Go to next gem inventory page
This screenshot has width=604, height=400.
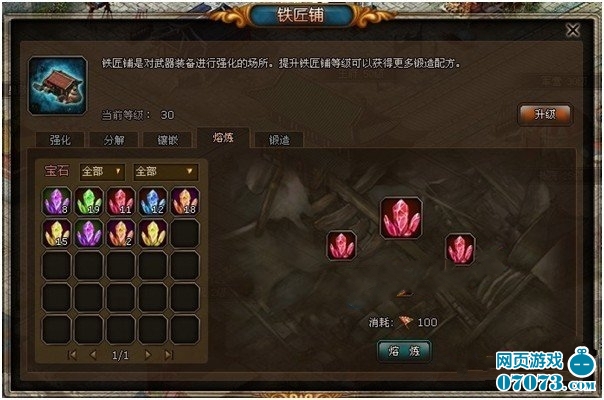pyautogui.click(x=148, y=355)
